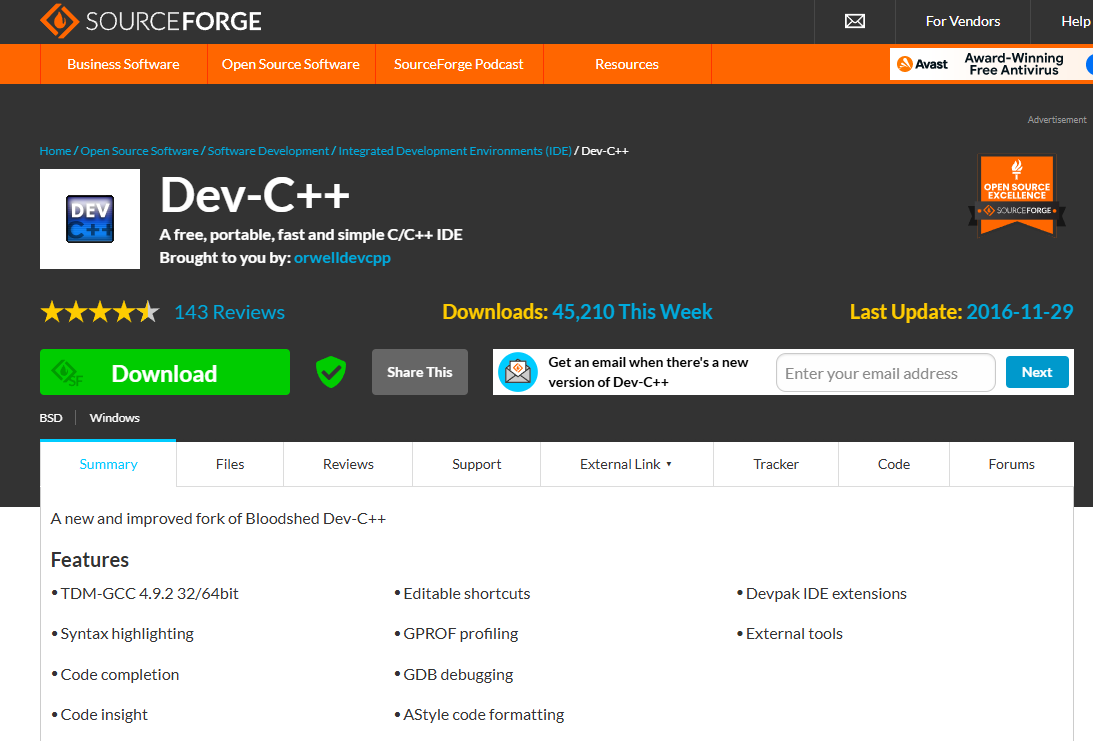Click the SourceForge logo
The height and width of the screenshot is (741, 1093).
(151, 21)
